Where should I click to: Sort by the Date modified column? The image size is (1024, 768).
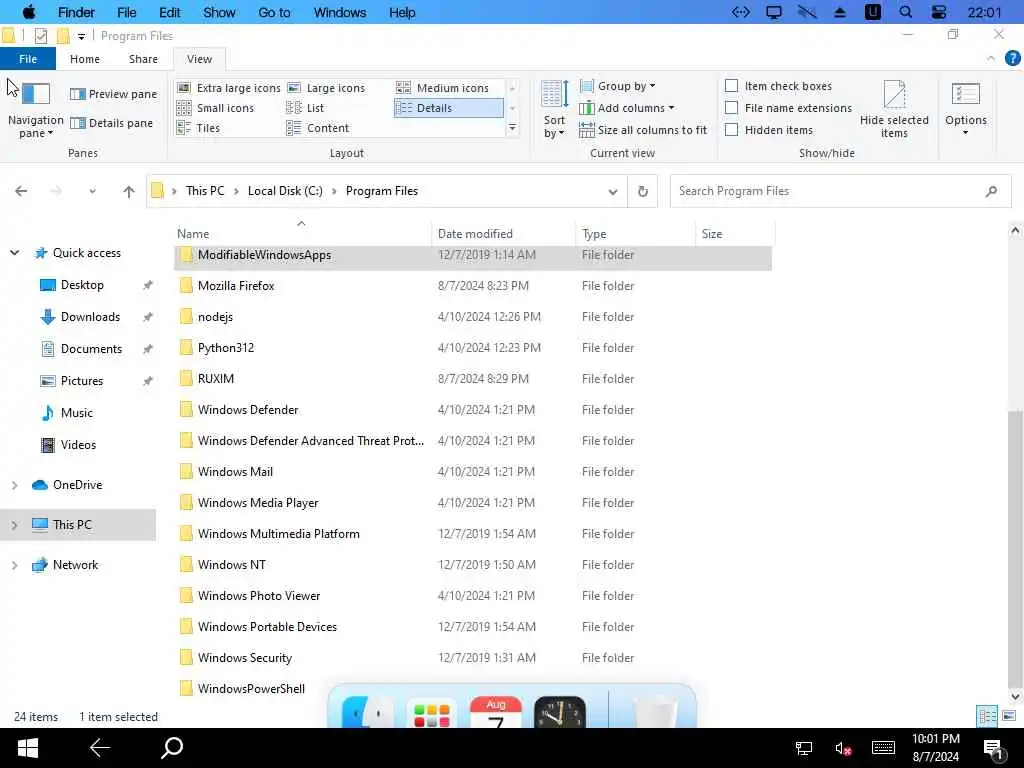click(503, 234)
